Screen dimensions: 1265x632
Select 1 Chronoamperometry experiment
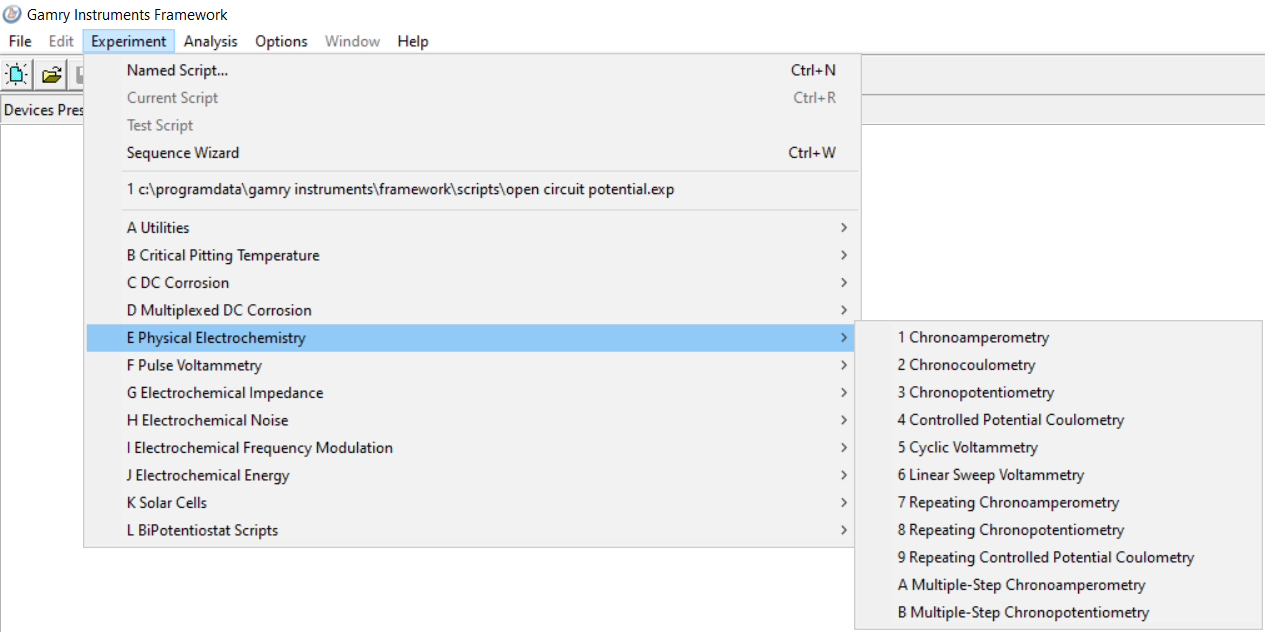(x=1059, y=338)
